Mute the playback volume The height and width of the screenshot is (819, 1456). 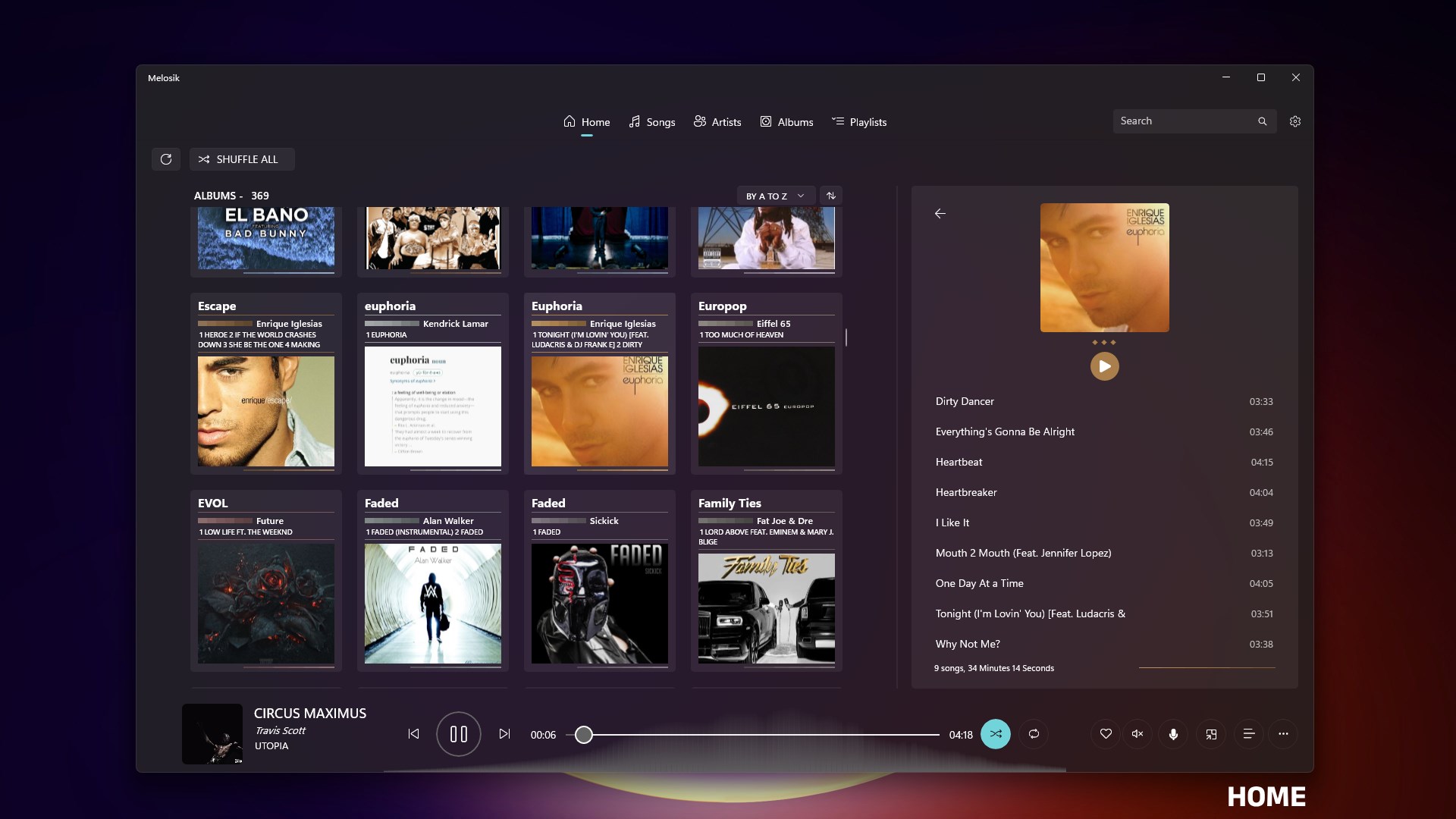click(x=1136, y=733)
